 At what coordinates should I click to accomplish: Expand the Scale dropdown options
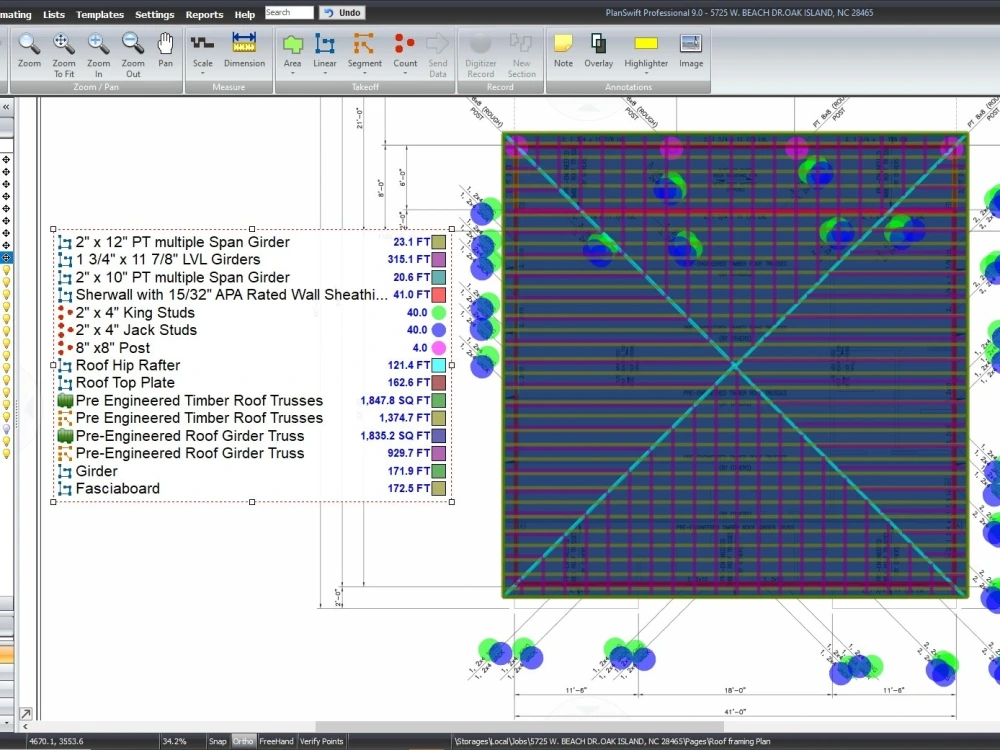click(x=202, y=73)
